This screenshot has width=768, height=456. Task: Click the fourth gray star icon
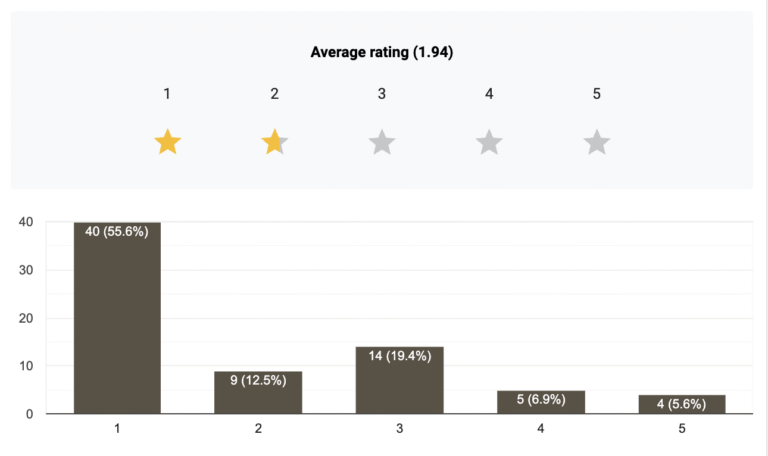pyautogui.click(x=489, y=142)
